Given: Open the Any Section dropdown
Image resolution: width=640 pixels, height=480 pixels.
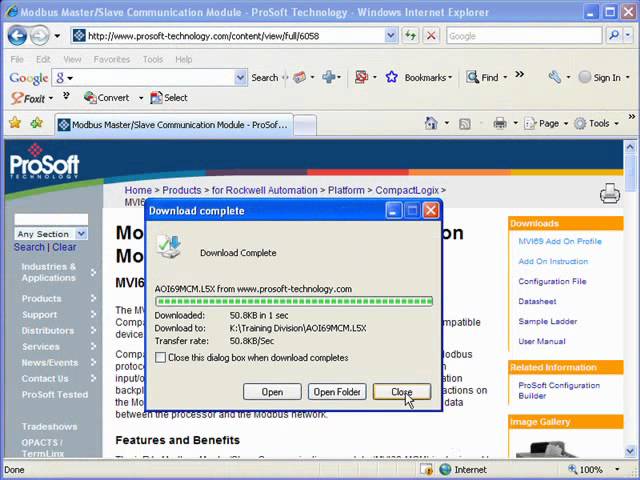Looking at the screenshot, I should (81, 234).
